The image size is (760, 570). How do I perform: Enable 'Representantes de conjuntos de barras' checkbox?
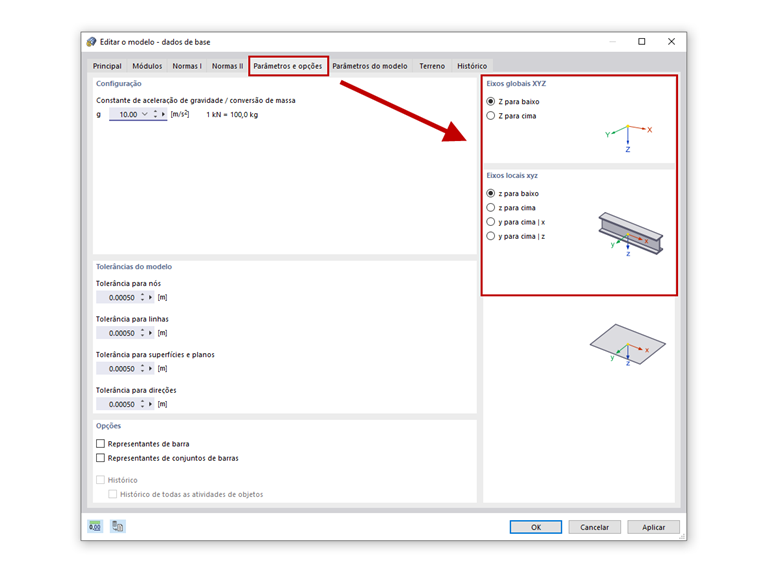point(100,458)
